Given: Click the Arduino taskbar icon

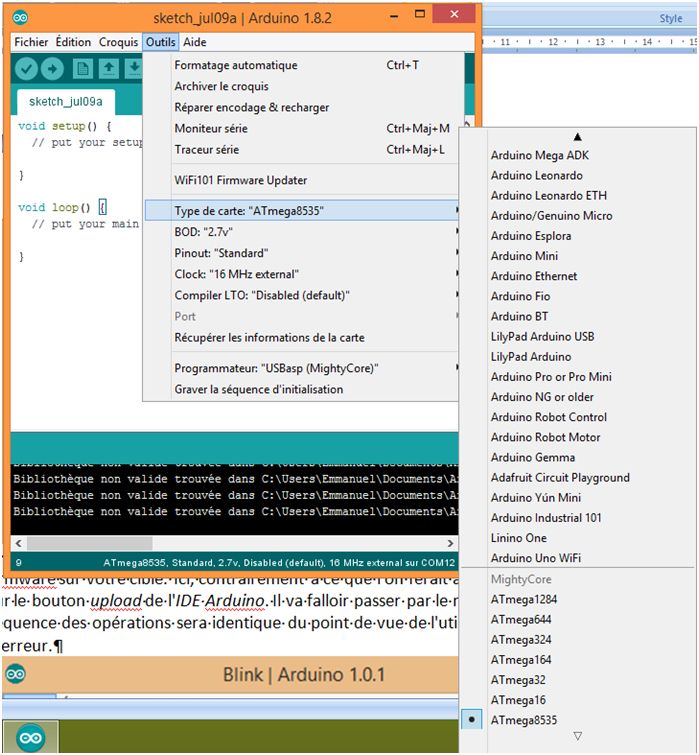Looking at the screenshot, I should point(31,737).
